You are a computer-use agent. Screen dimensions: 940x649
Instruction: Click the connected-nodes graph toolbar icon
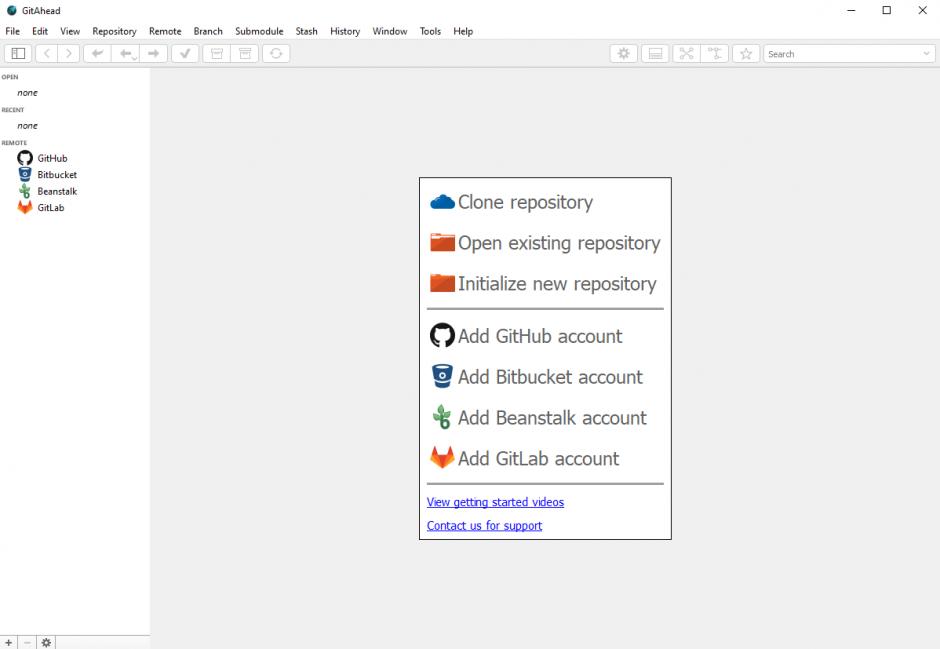[686, 53]
